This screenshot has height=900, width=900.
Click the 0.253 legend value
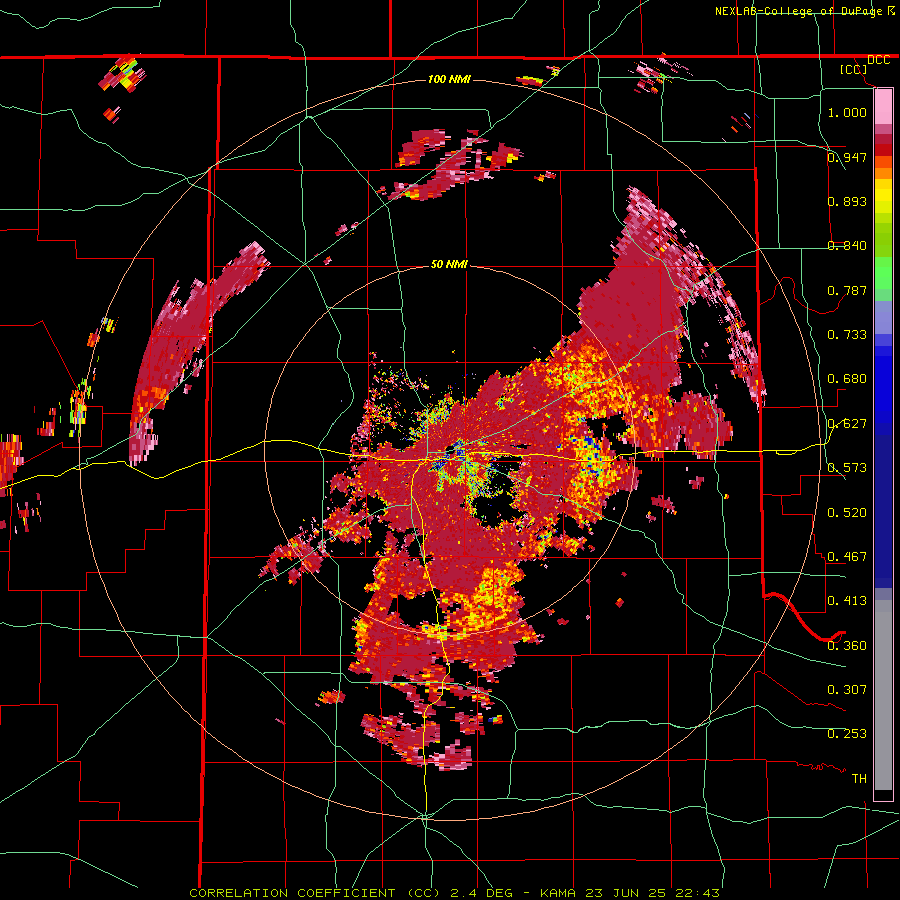pyautogui.click(x=847, y=734)
